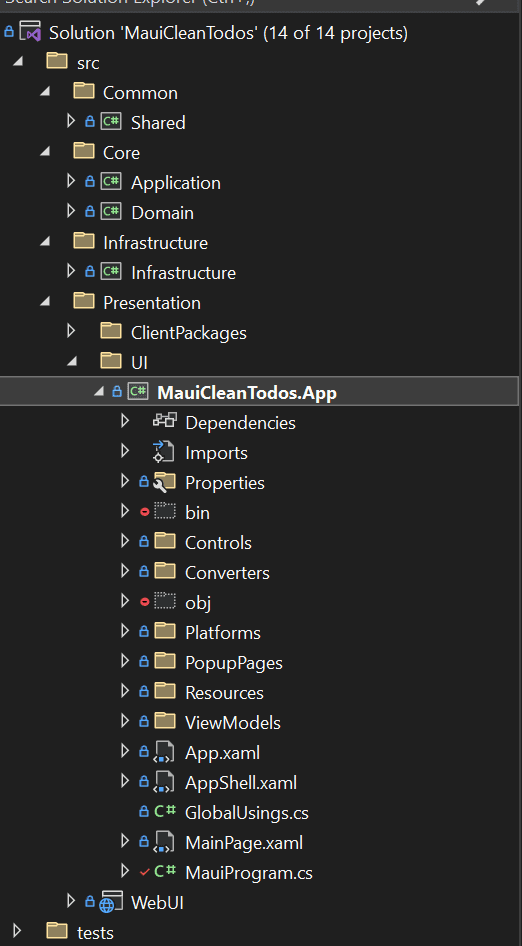Expand the tests folder
The height and width of the screenshot is (946, 522).
(17, 931)
